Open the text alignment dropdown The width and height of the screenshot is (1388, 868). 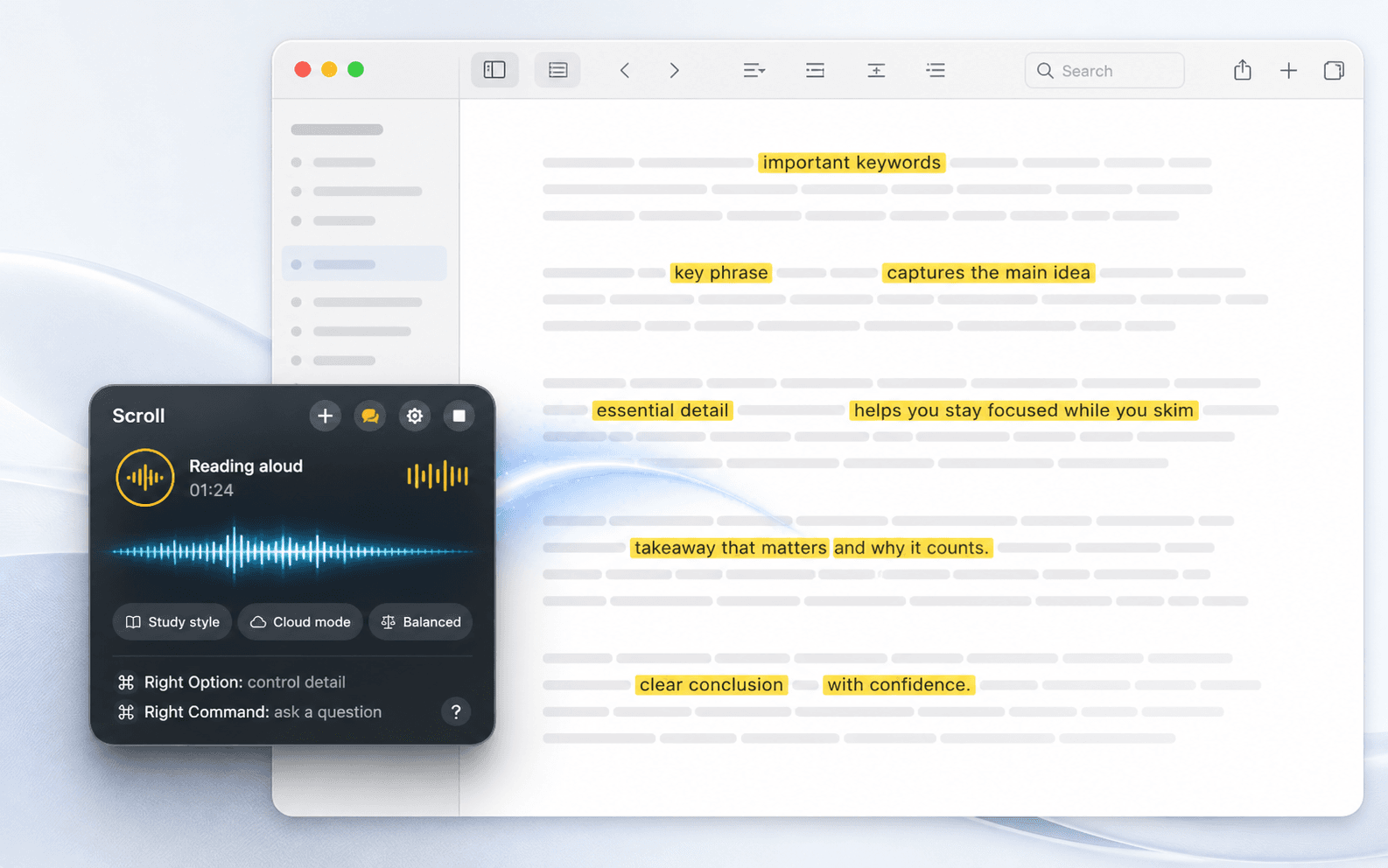coord(754,70)
